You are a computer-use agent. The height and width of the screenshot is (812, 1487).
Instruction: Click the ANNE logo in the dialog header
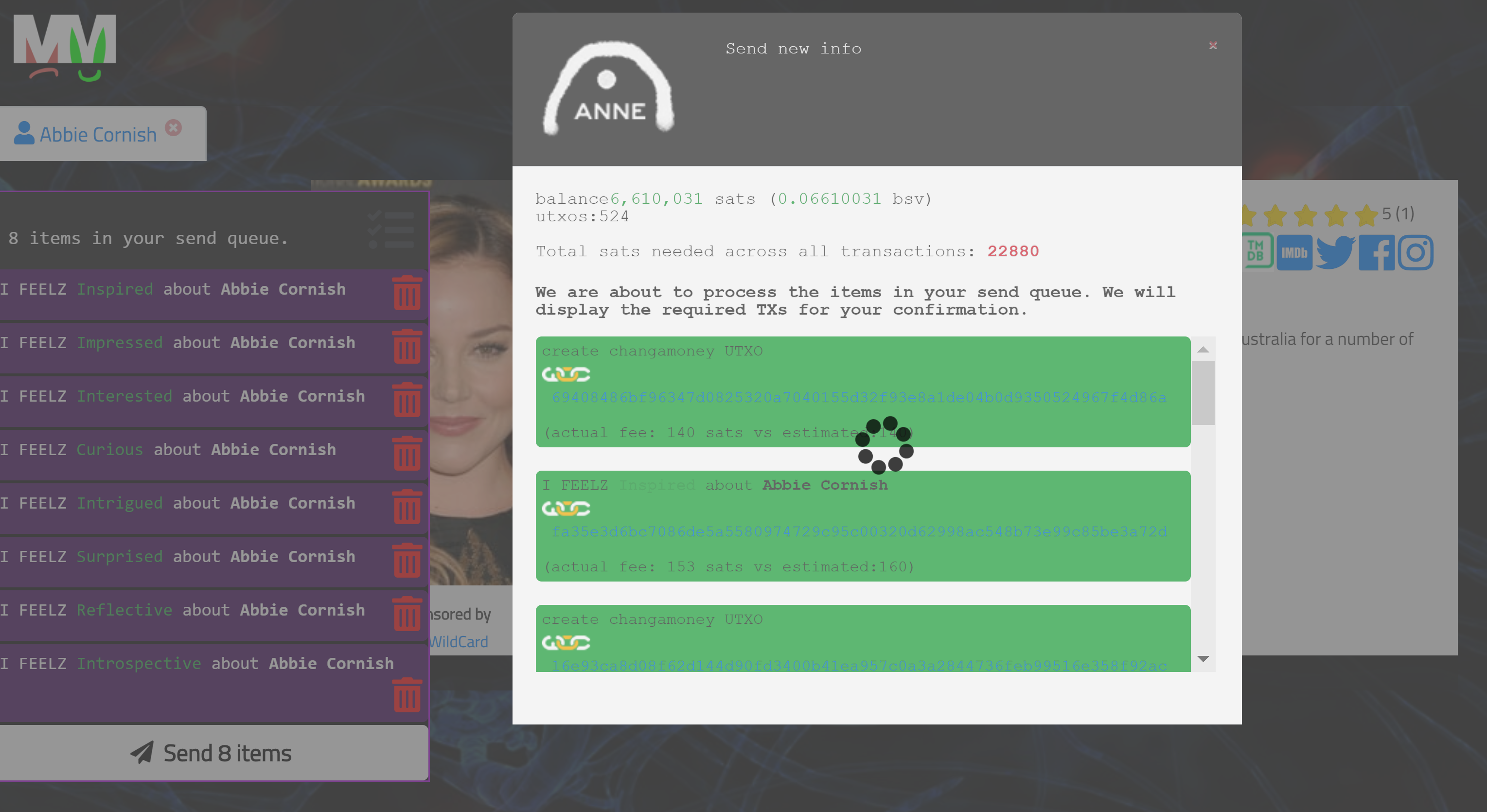608,88
